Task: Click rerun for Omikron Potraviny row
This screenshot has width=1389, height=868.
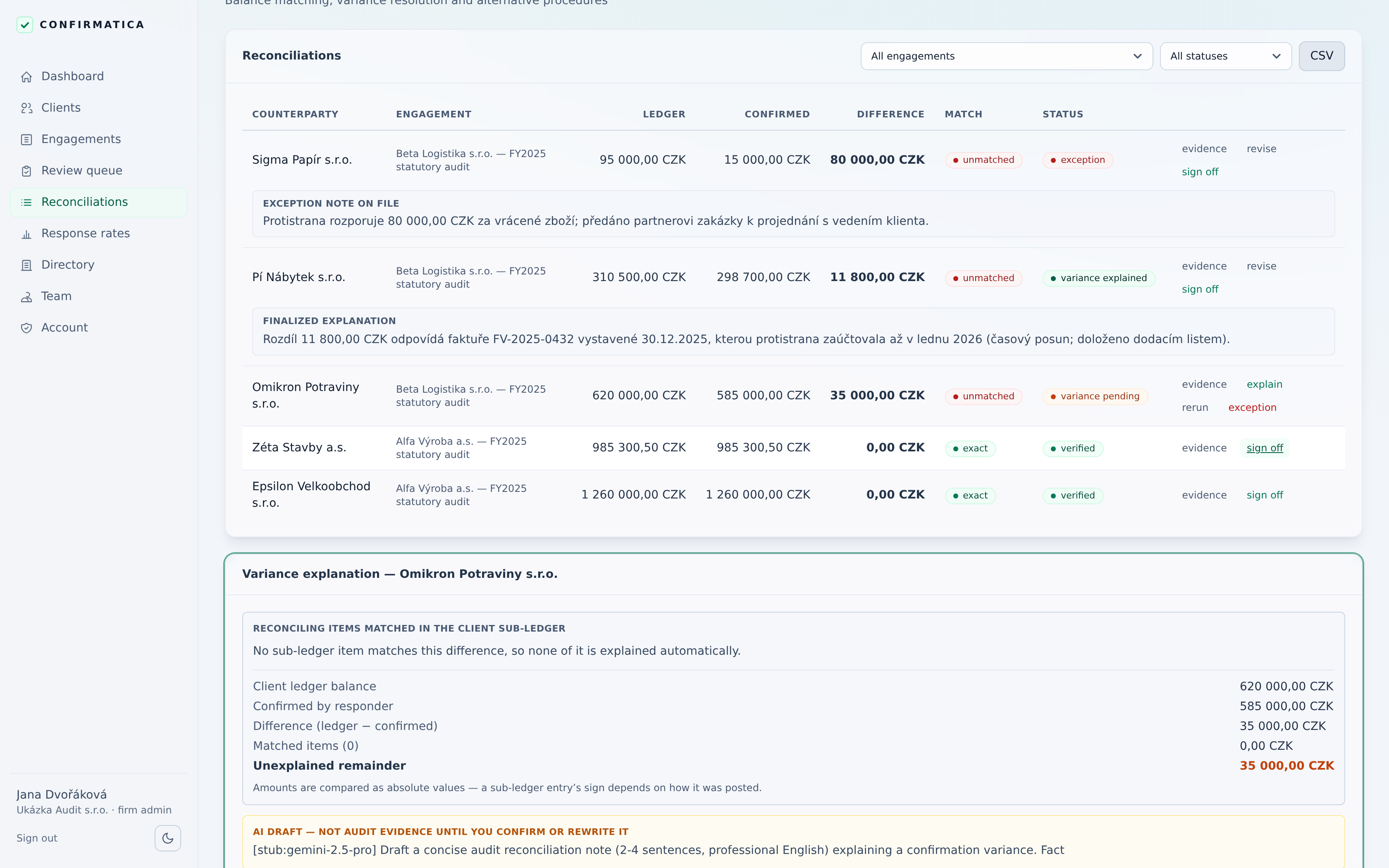Action: coord(1195,408)
